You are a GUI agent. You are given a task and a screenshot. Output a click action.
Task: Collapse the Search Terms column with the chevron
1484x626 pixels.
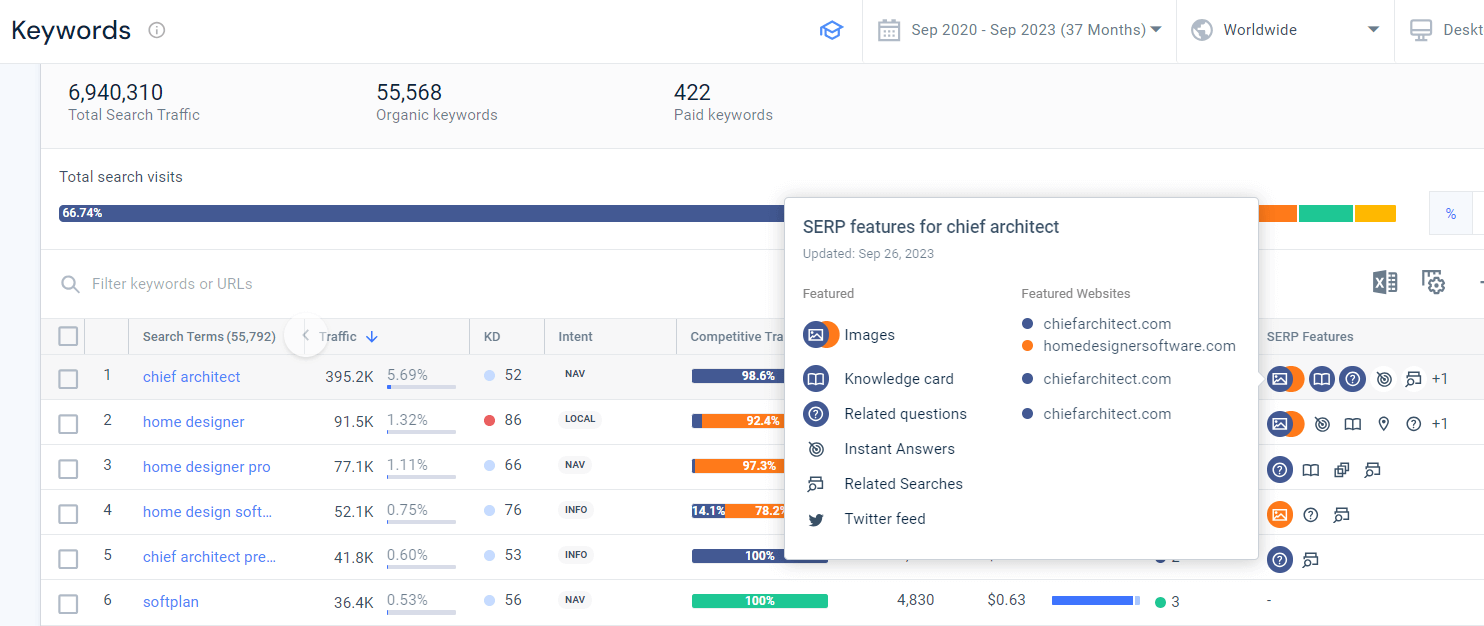tap(305, 336)
